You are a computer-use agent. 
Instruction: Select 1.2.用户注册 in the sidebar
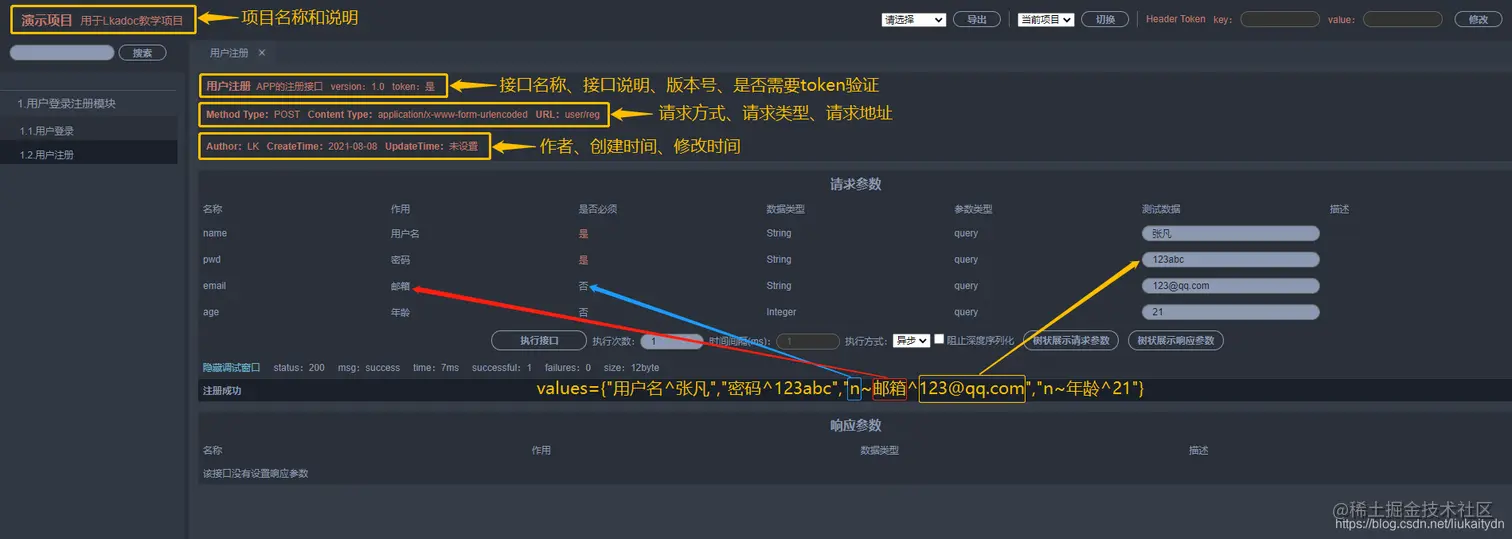[x=47, y=155]
